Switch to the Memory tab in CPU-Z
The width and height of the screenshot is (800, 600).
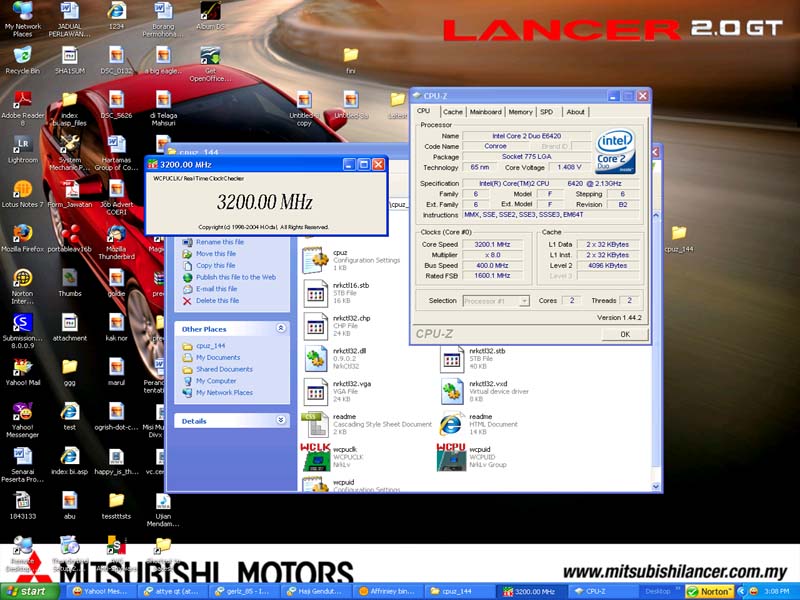pyautogui.click(x=520, y=112)
